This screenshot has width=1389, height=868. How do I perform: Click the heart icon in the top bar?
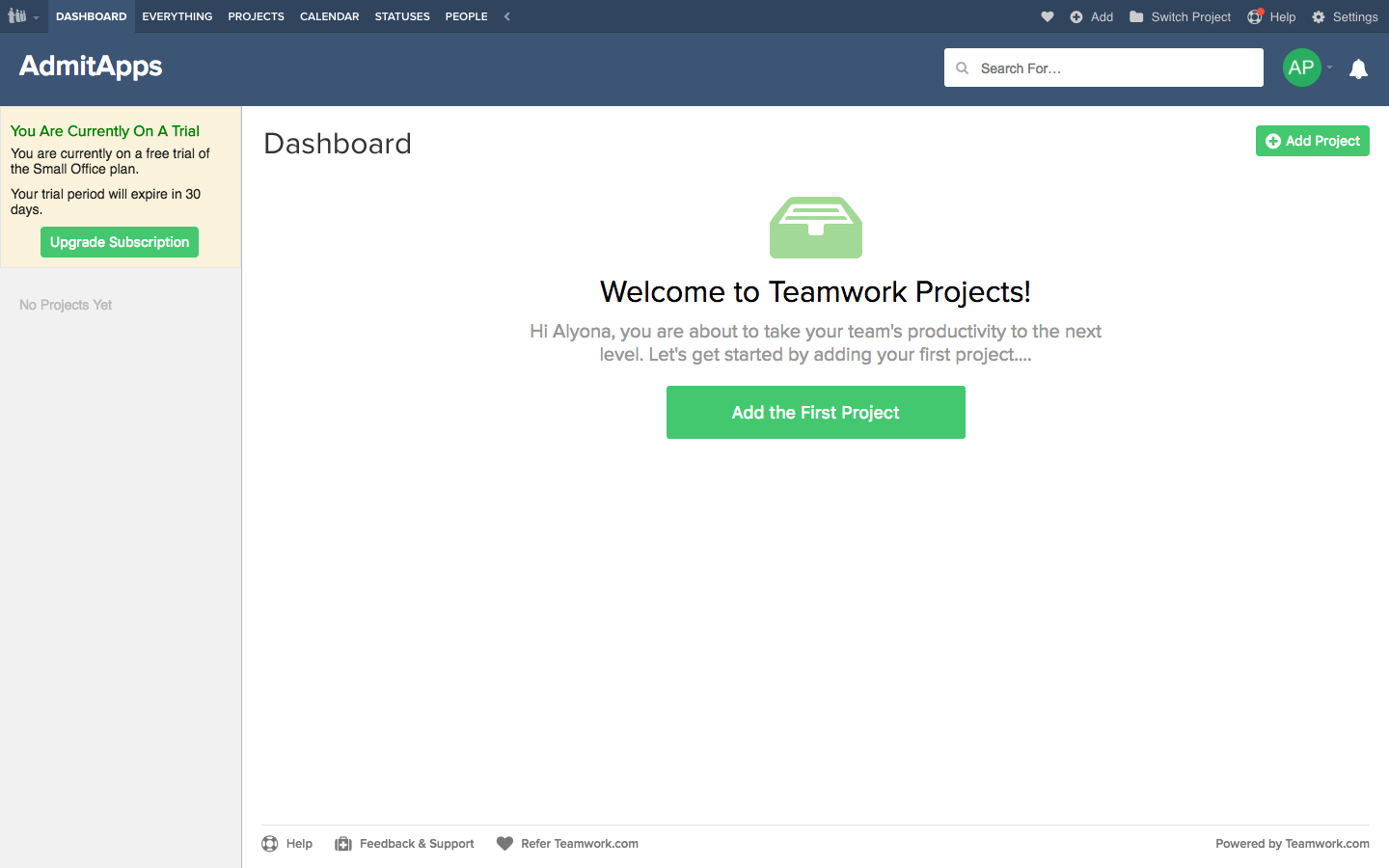(x=1047, y=16)
